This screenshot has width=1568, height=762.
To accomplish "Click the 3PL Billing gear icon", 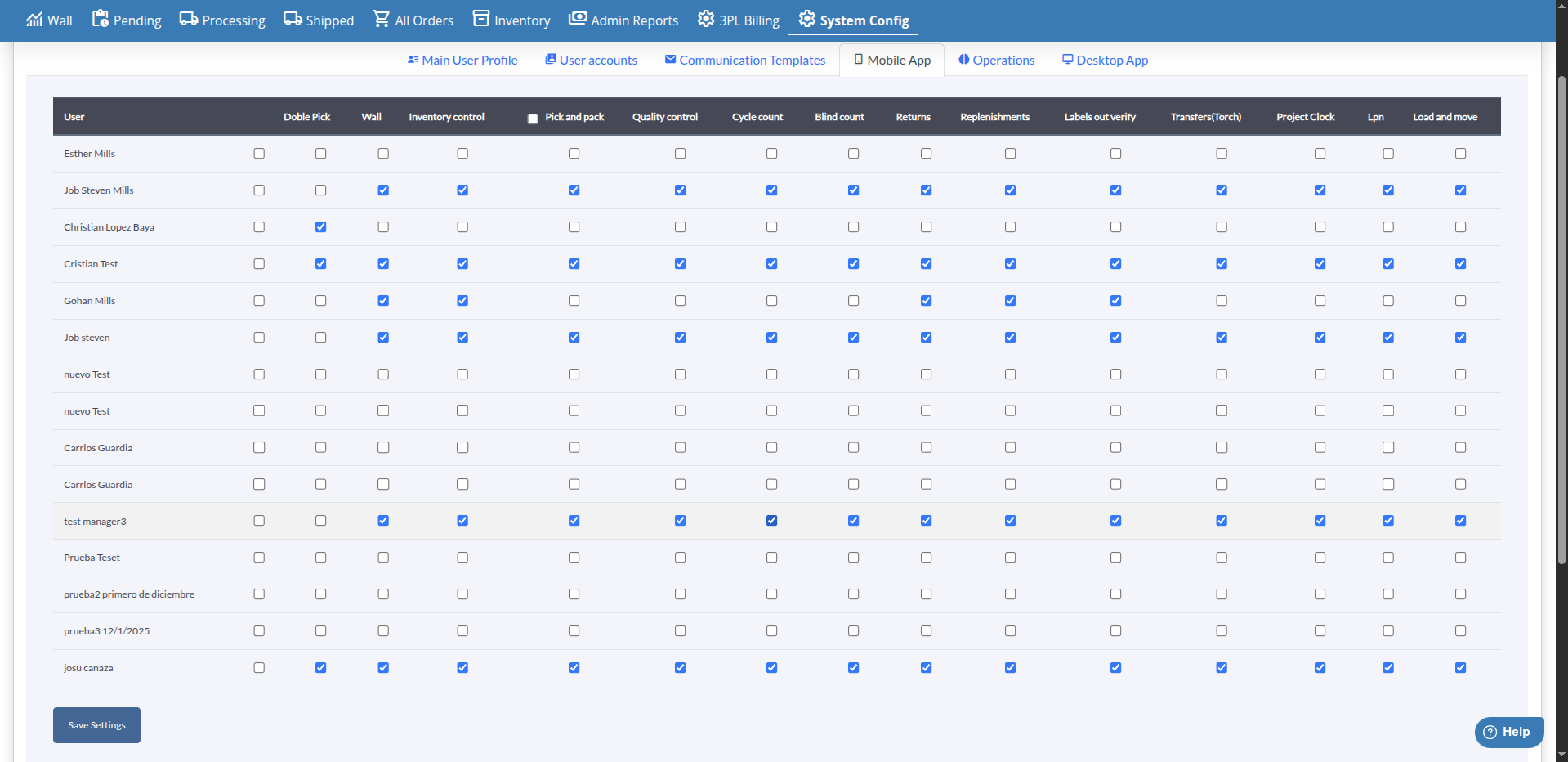I will tap(706, 19).
